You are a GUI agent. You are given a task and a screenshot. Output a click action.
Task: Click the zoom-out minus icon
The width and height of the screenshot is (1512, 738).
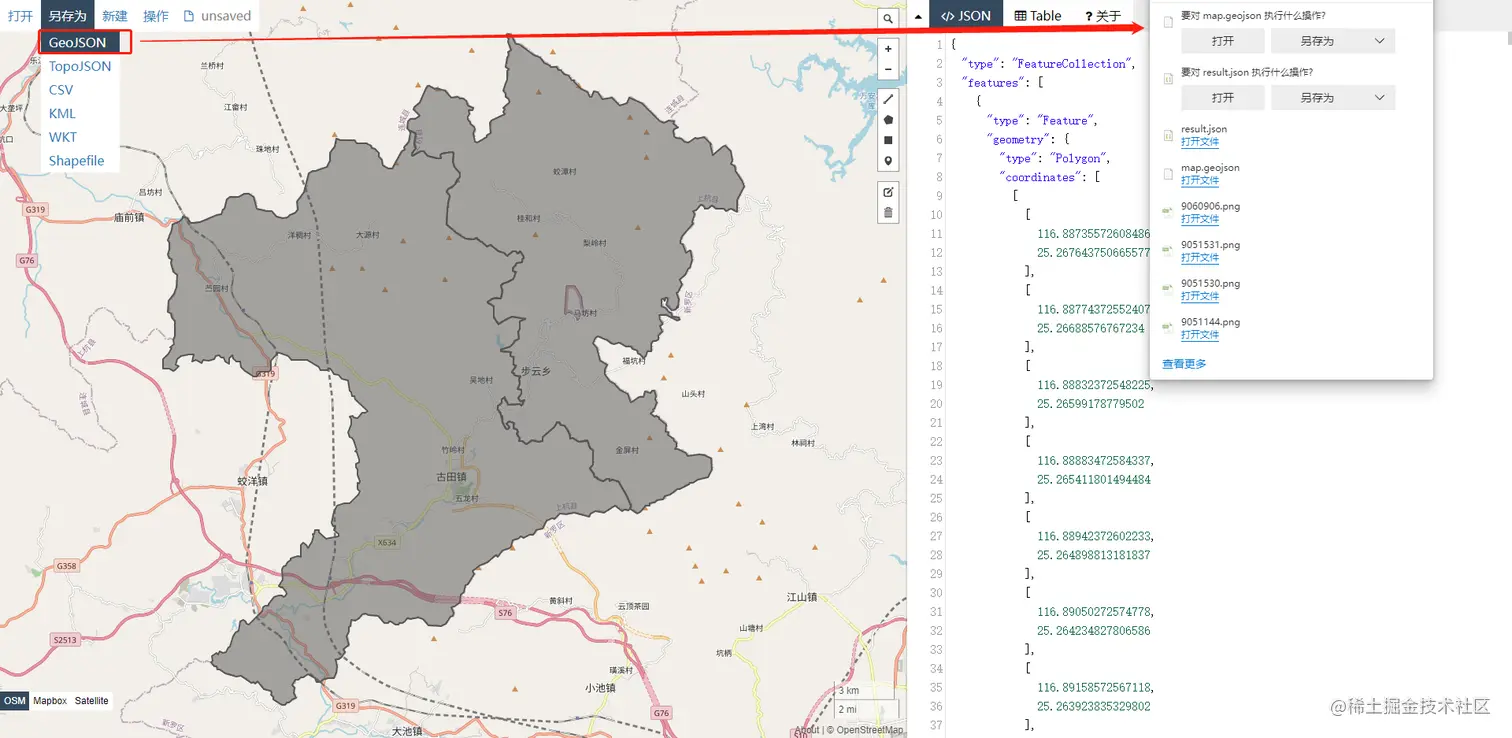[887, 69]
